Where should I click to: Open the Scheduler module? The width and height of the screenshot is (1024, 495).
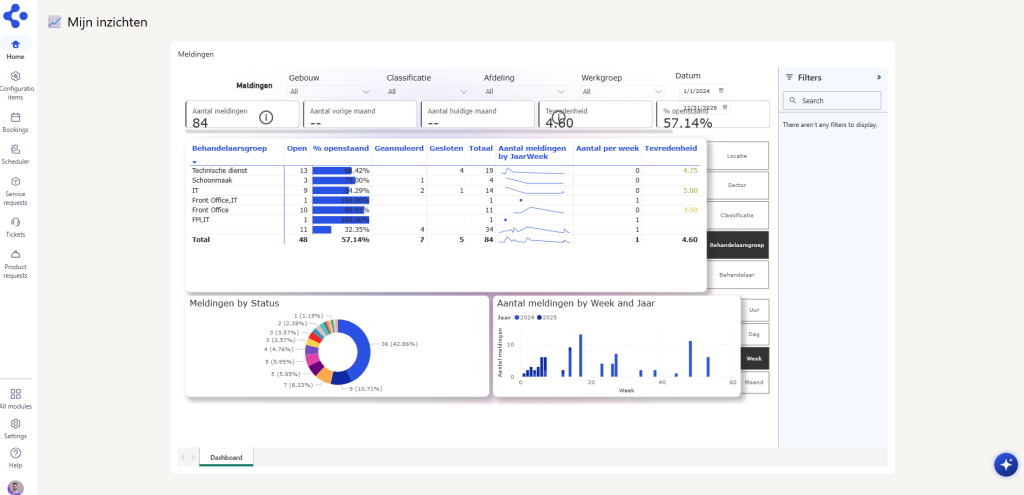[15, 154]
